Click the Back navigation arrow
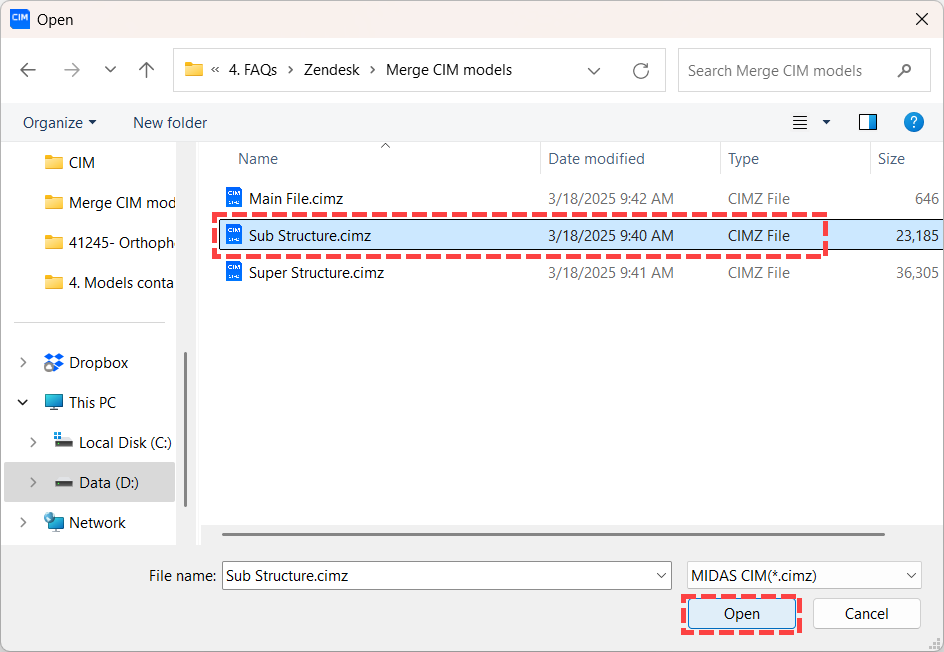The width and height of the screenshot is (944, 652). (28, 70)
